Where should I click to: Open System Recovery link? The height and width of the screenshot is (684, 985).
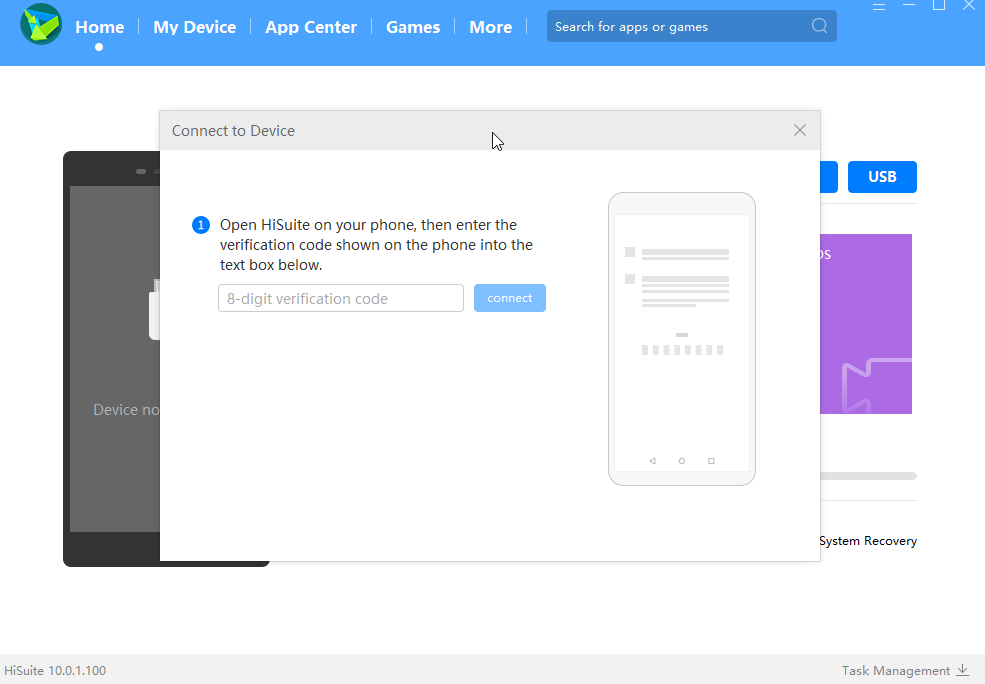[868, 541]
